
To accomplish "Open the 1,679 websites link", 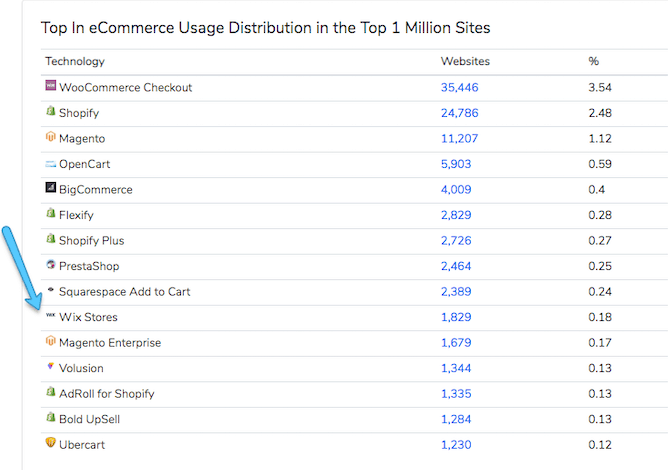I will pyautogui.click(x=456, y=343).
